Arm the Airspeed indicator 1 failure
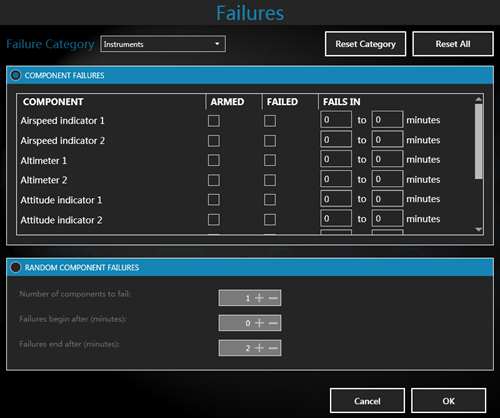Screen dimensions: 500x418 (x=214, y=121)
